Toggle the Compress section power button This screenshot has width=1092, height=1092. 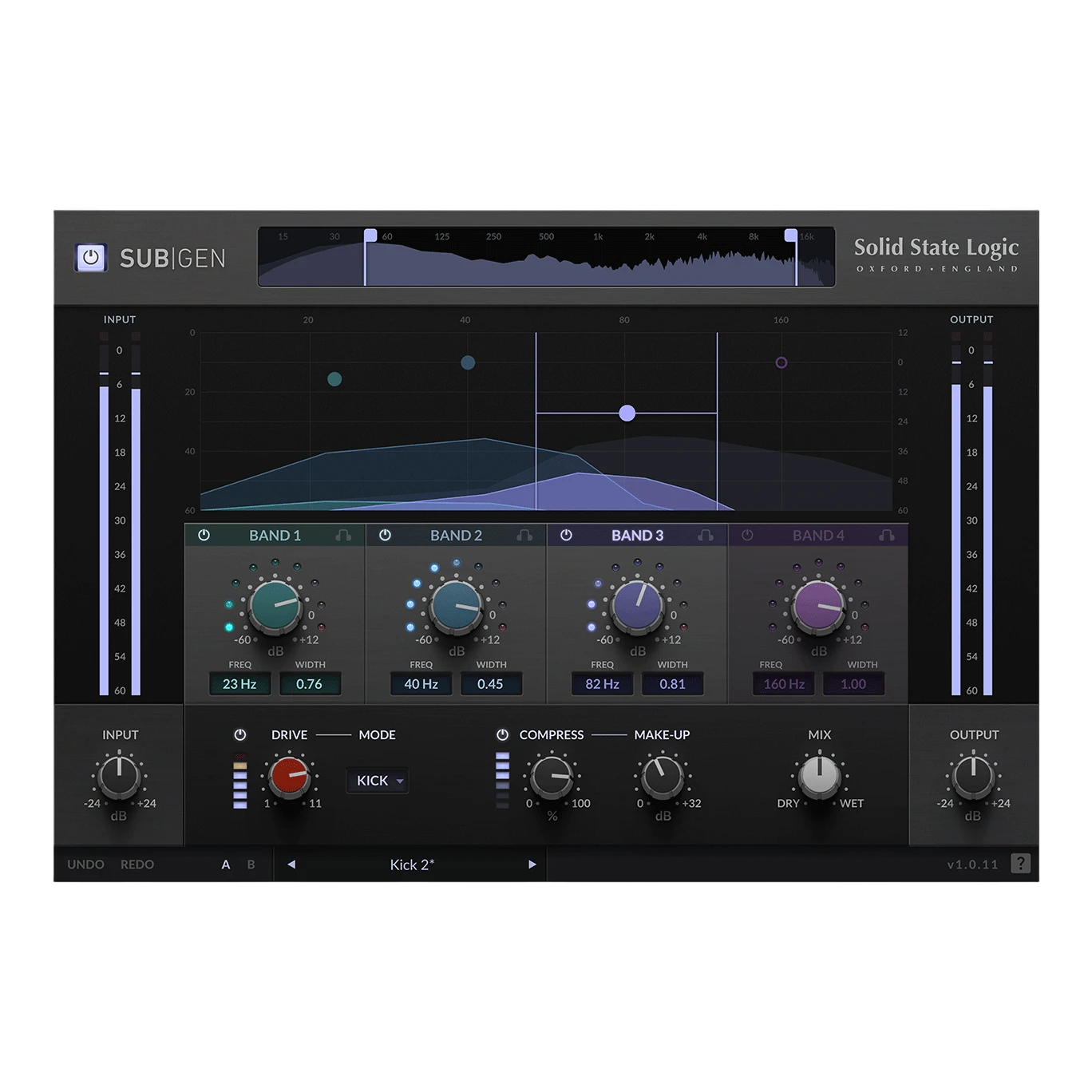(x=502, y=734)
